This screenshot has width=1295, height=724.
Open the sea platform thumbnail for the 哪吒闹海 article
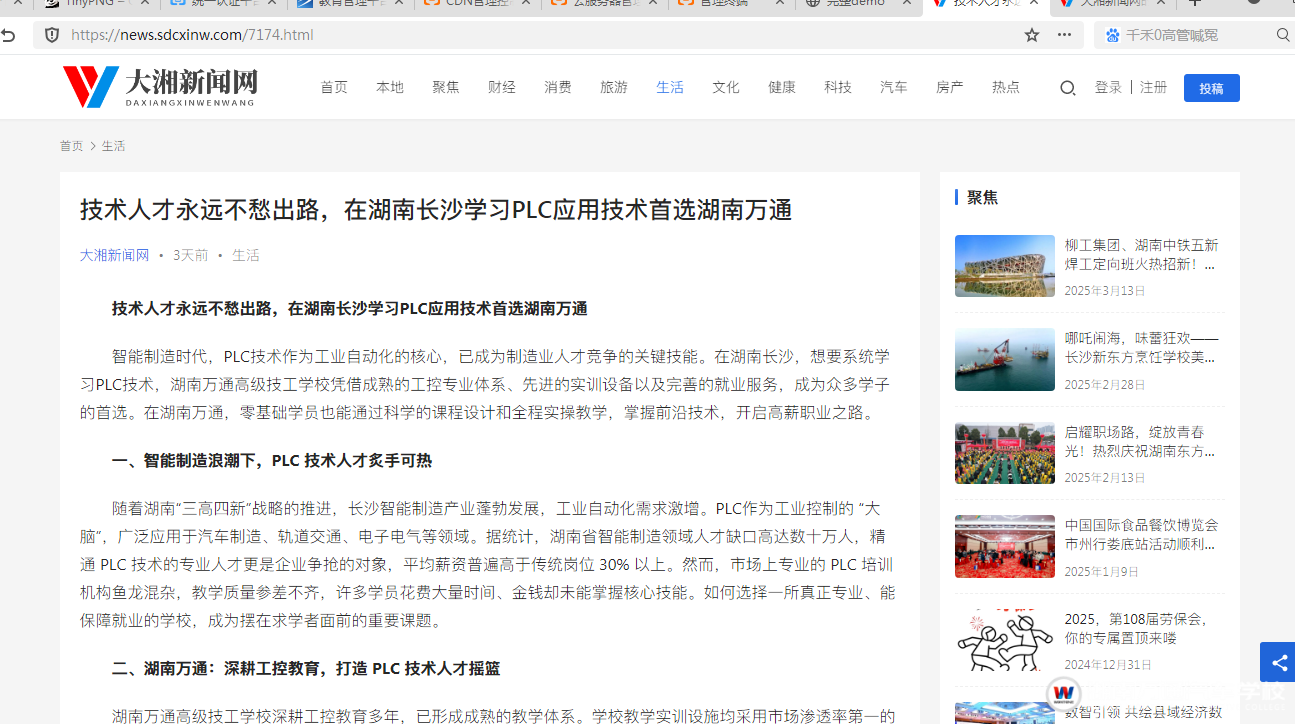1004,359
